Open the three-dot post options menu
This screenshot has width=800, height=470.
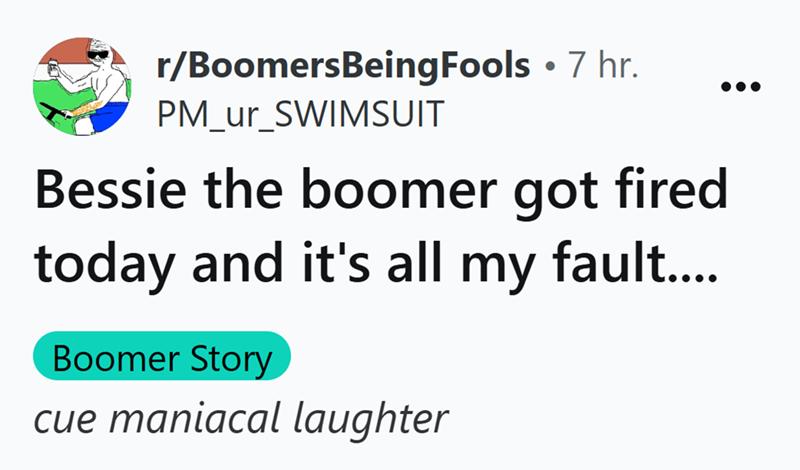point(740,88)
